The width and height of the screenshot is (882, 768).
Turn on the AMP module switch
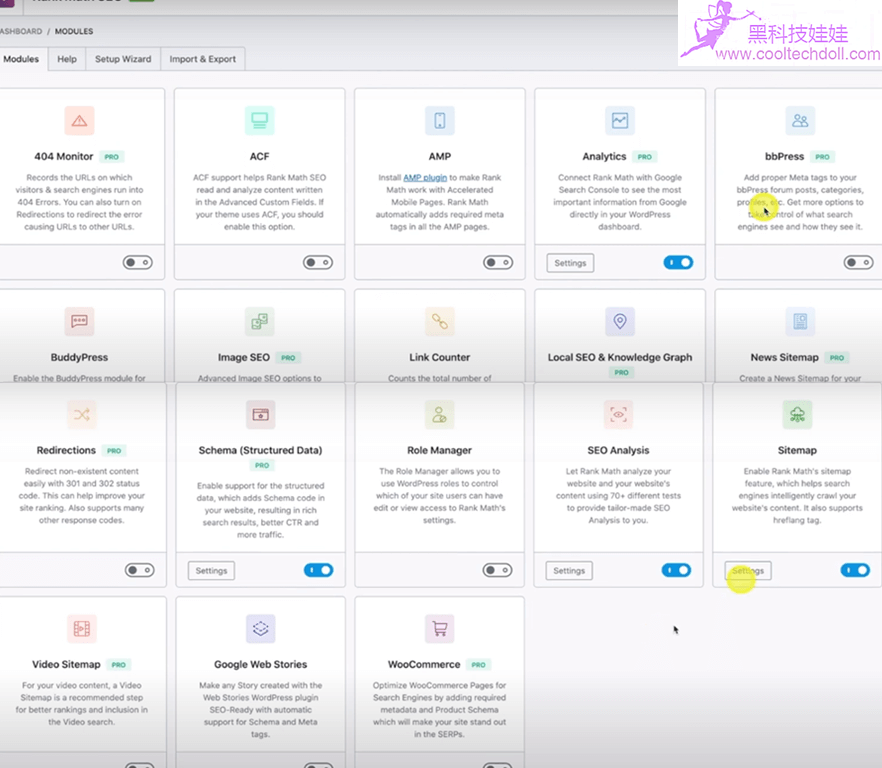click(x=498, y=262)
